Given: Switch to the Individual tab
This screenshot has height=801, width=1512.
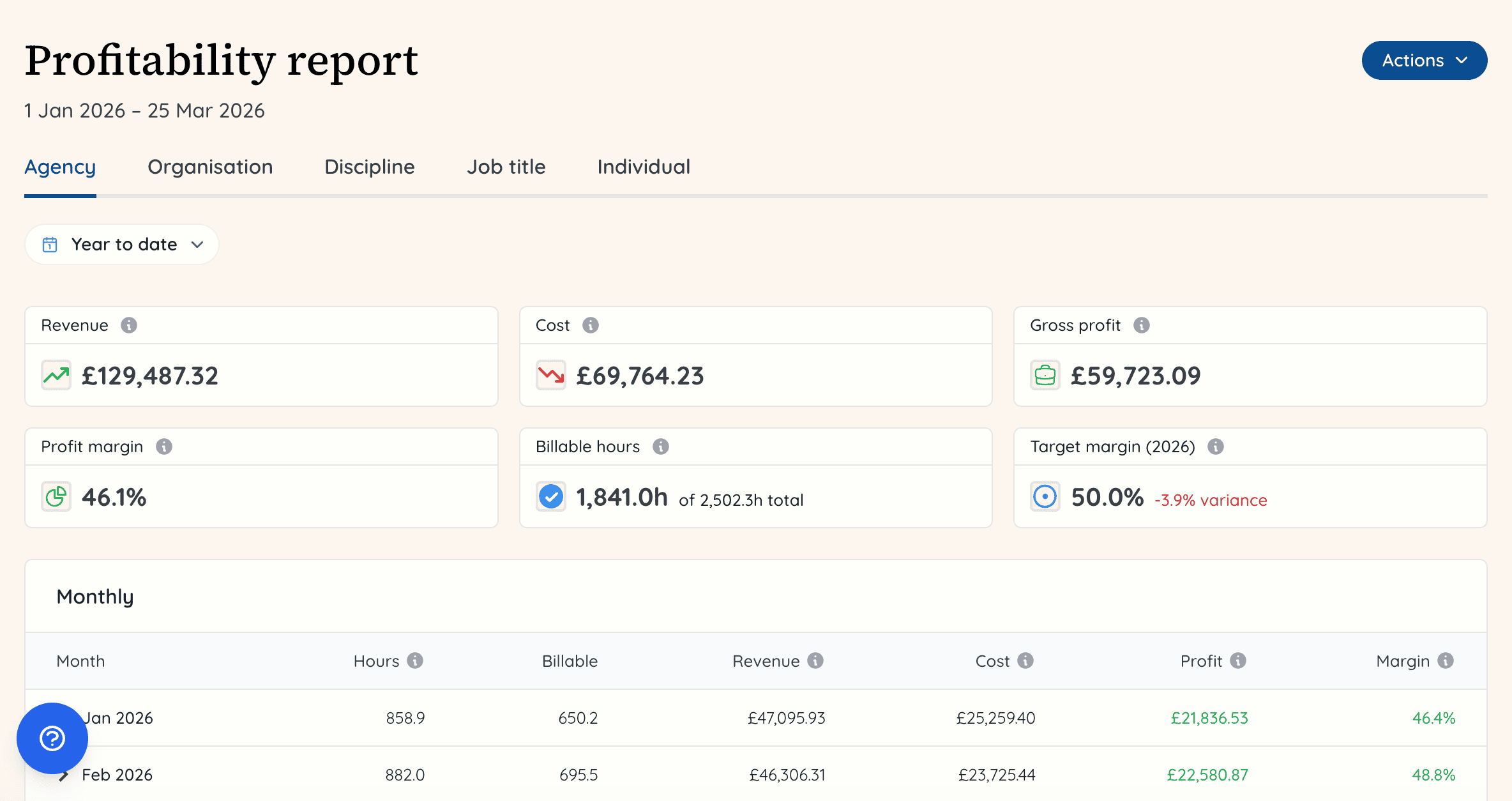Looking at the screenshot, I should (x=643, y=167).
